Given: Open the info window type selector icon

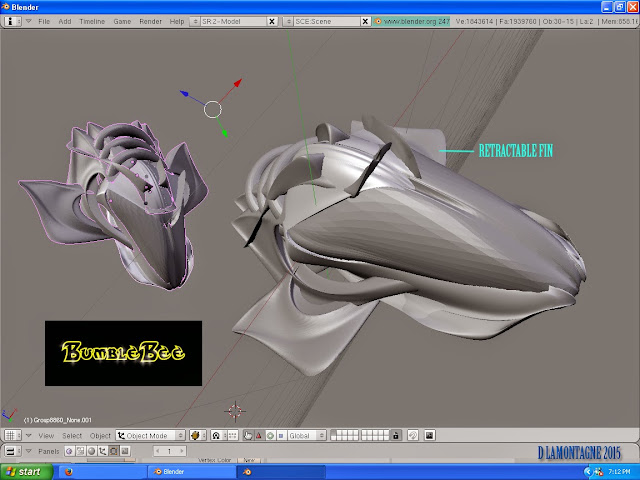Looking at the screenshot, I should [x=13, y=21].
